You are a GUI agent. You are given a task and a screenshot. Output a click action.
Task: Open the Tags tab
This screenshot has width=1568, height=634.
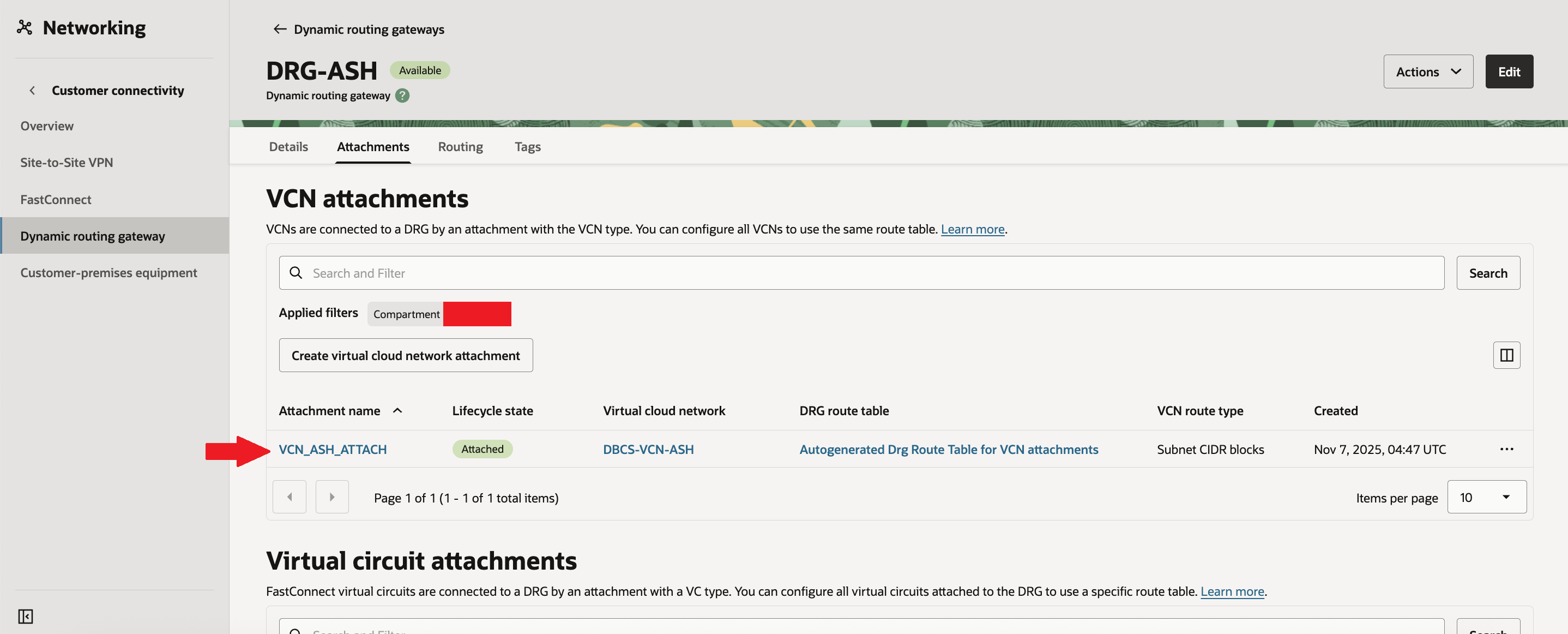coord(527,147)
